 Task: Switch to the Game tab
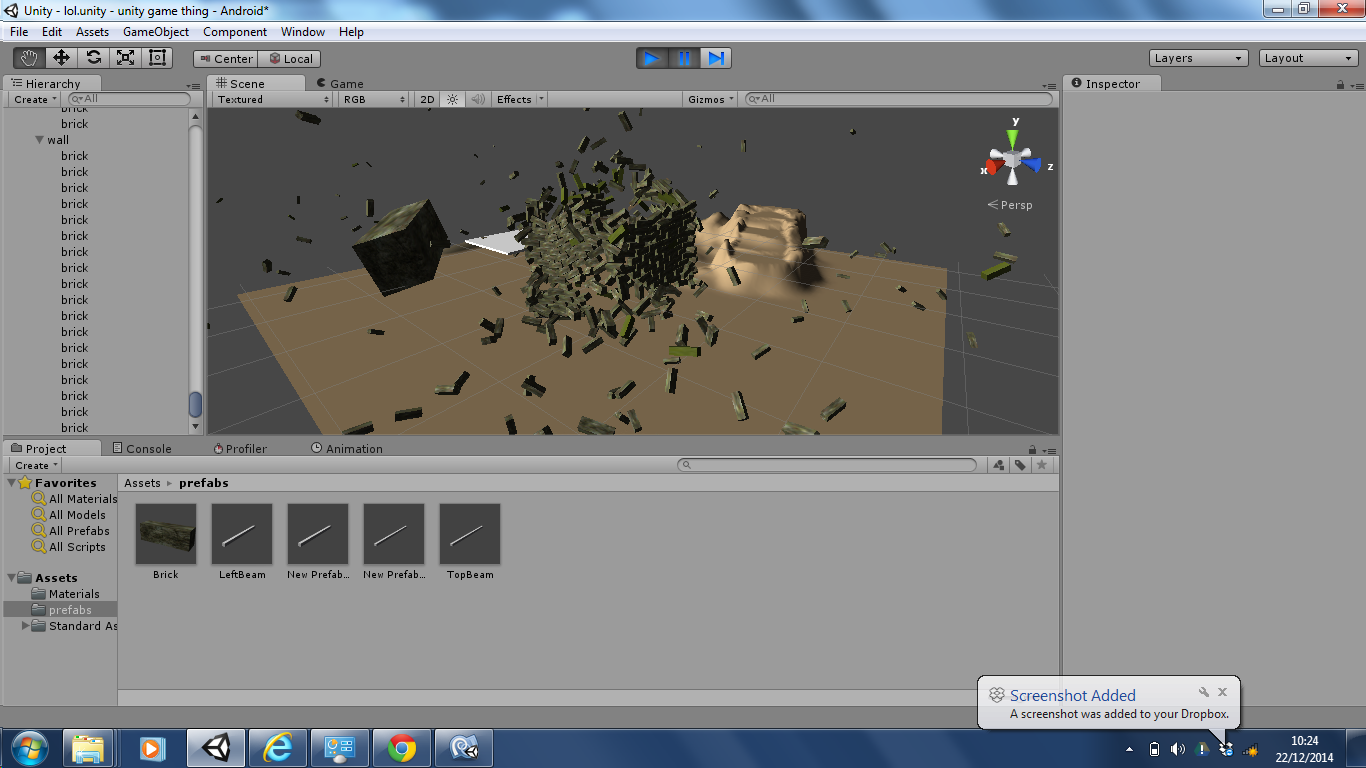[340, 84]
